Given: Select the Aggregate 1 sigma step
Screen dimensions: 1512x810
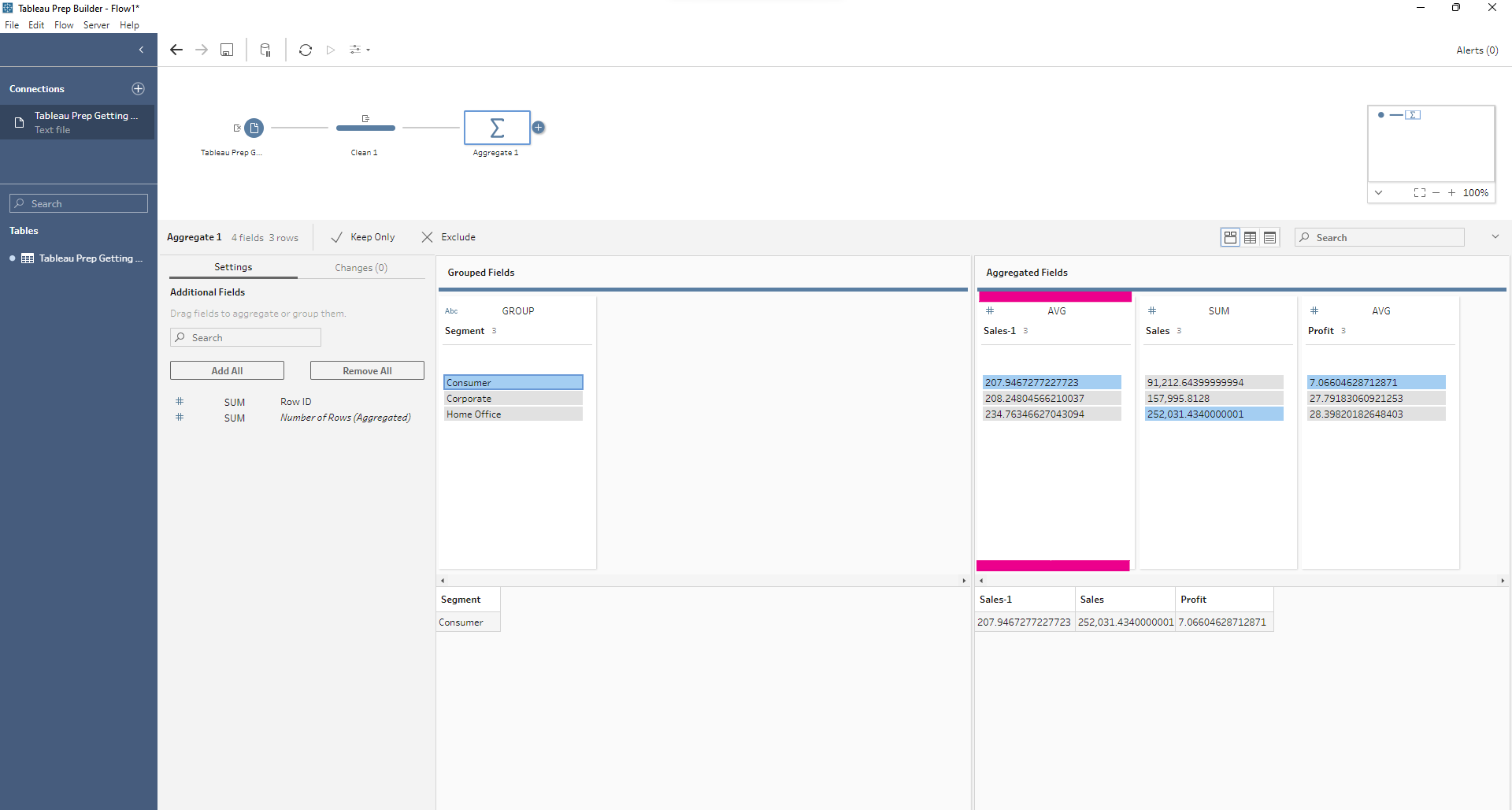Looking at the screenshot, I should point(497,128).
